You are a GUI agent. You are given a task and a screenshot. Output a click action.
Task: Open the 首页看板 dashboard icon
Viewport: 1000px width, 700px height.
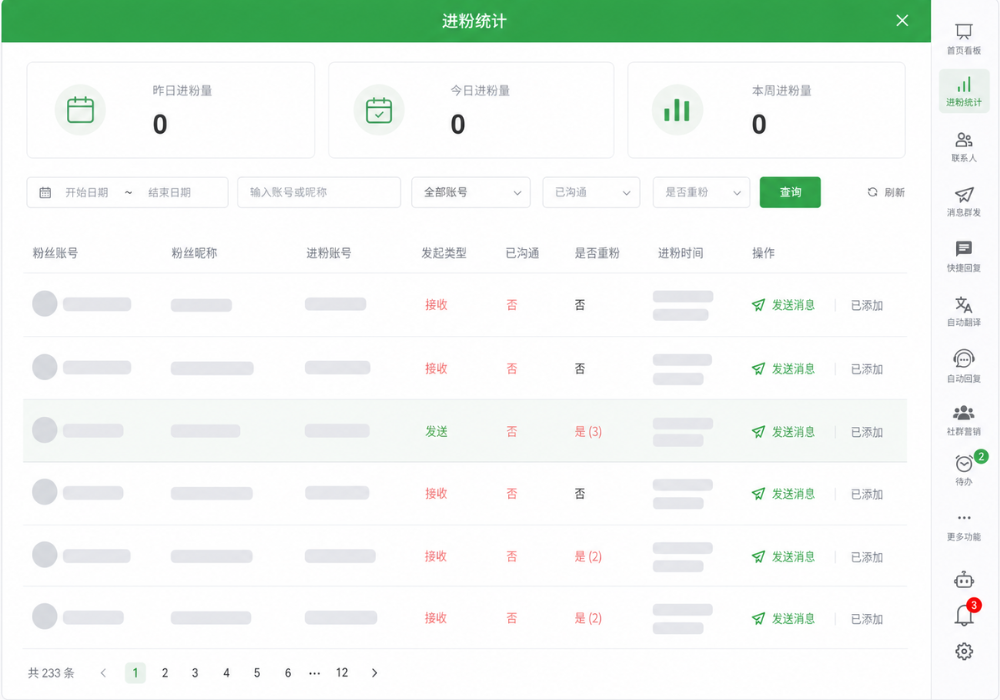[x=964, y=31]
